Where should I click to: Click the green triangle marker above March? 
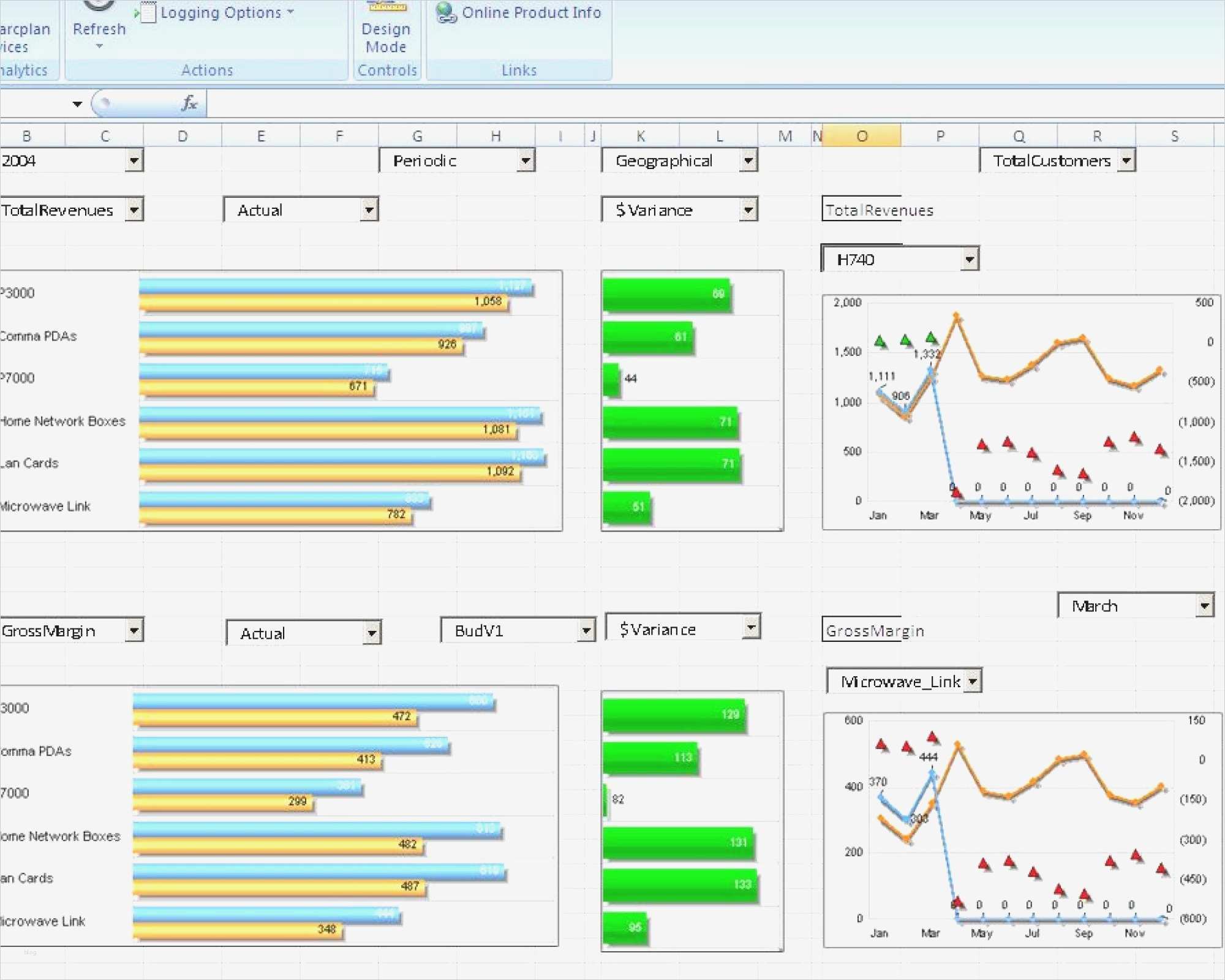(x=932, y=337)
